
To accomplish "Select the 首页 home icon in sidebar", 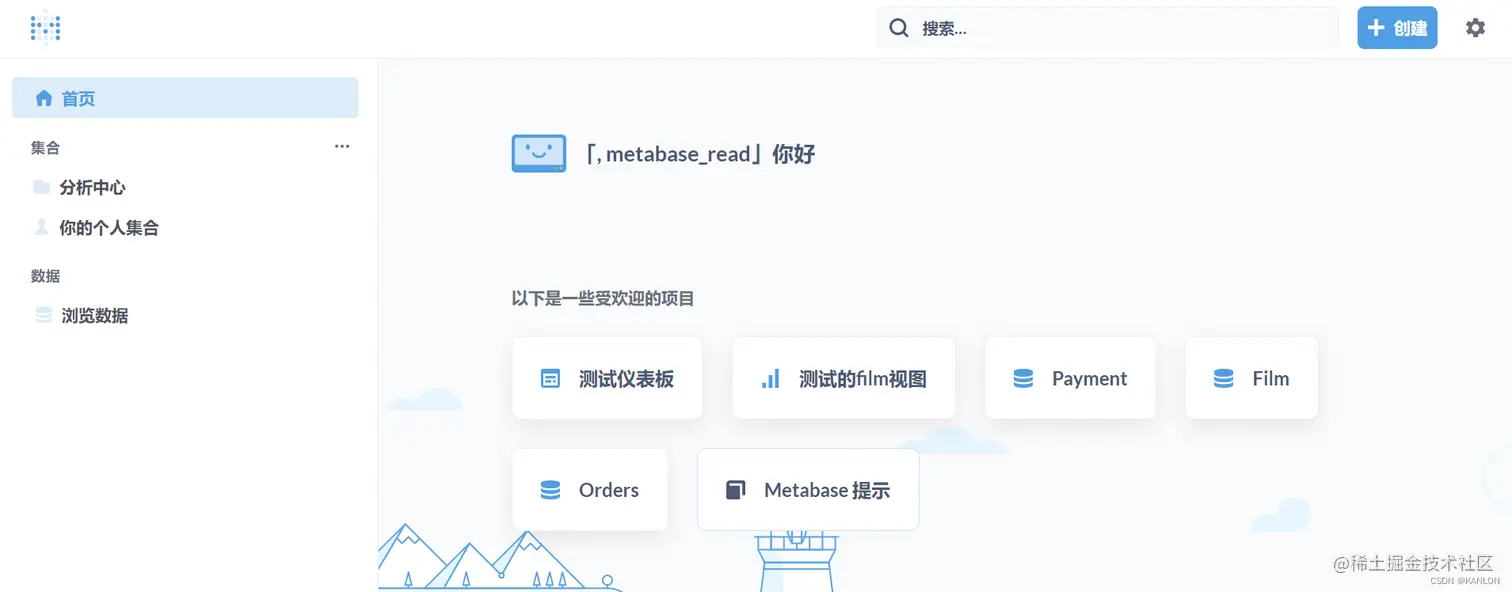I will coord(44,98).
